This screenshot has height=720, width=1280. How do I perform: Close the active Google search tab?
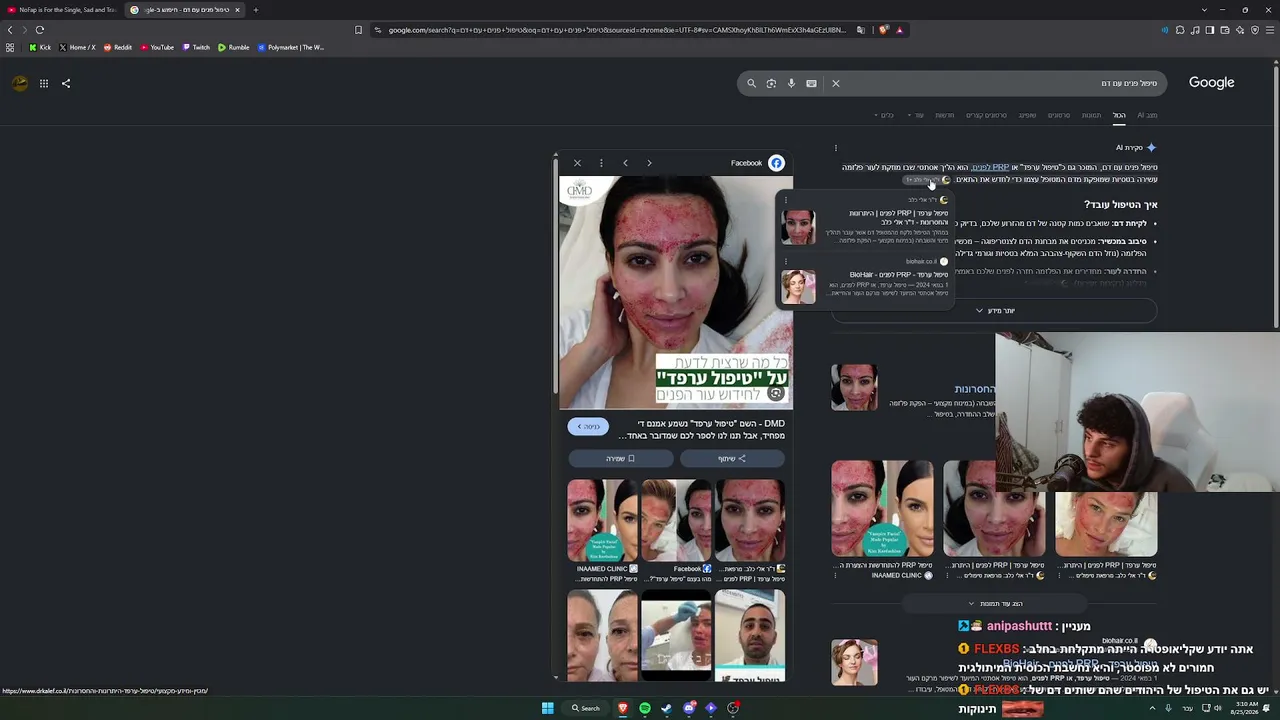pyautogui.click(x=237, y=10)
